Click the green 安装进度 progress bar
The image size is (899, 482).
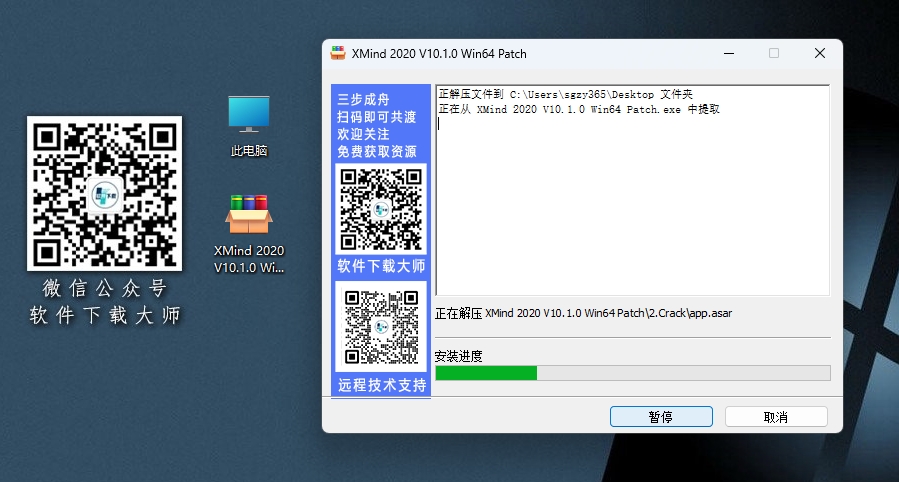(x=633, y=373)
